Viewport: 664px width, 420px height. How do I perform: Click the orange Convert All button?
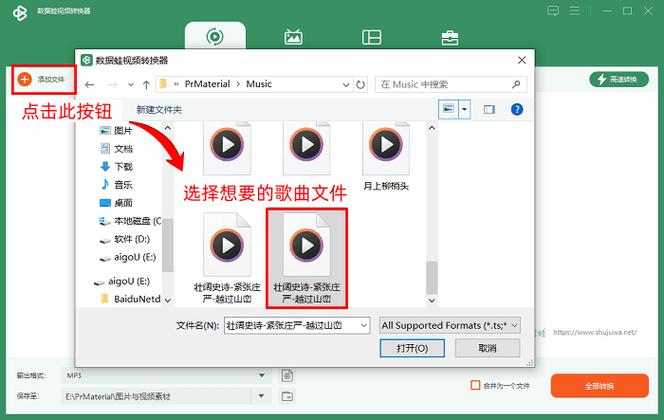click(x=600, y=386)
